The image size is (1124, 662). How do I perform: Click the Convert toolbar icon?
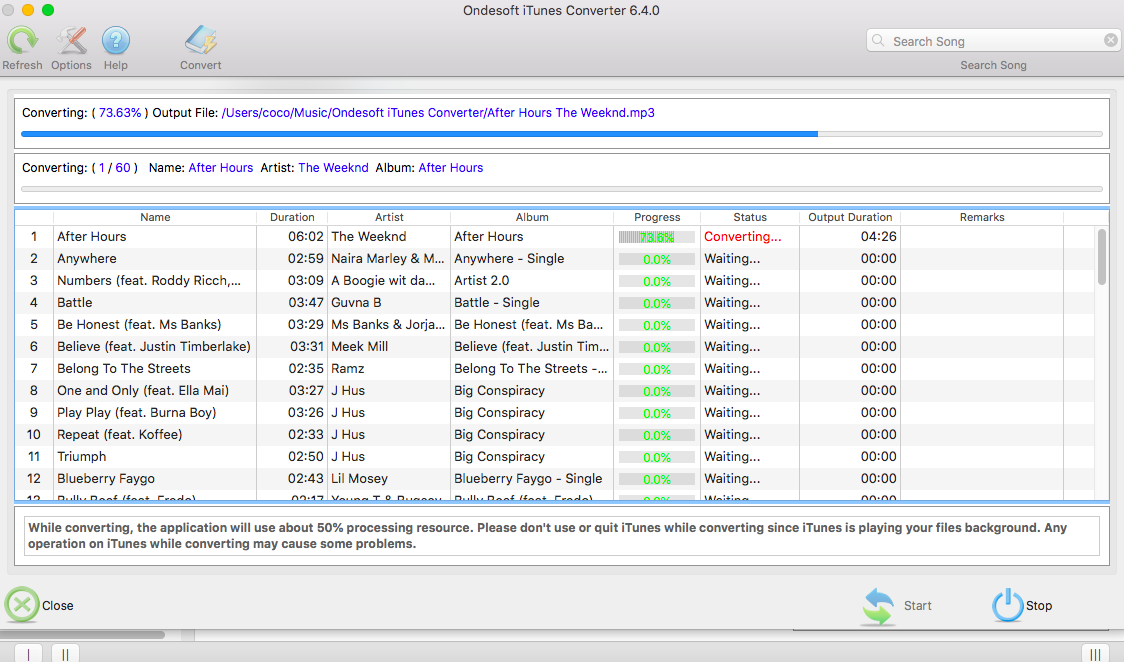click(201, 41)
